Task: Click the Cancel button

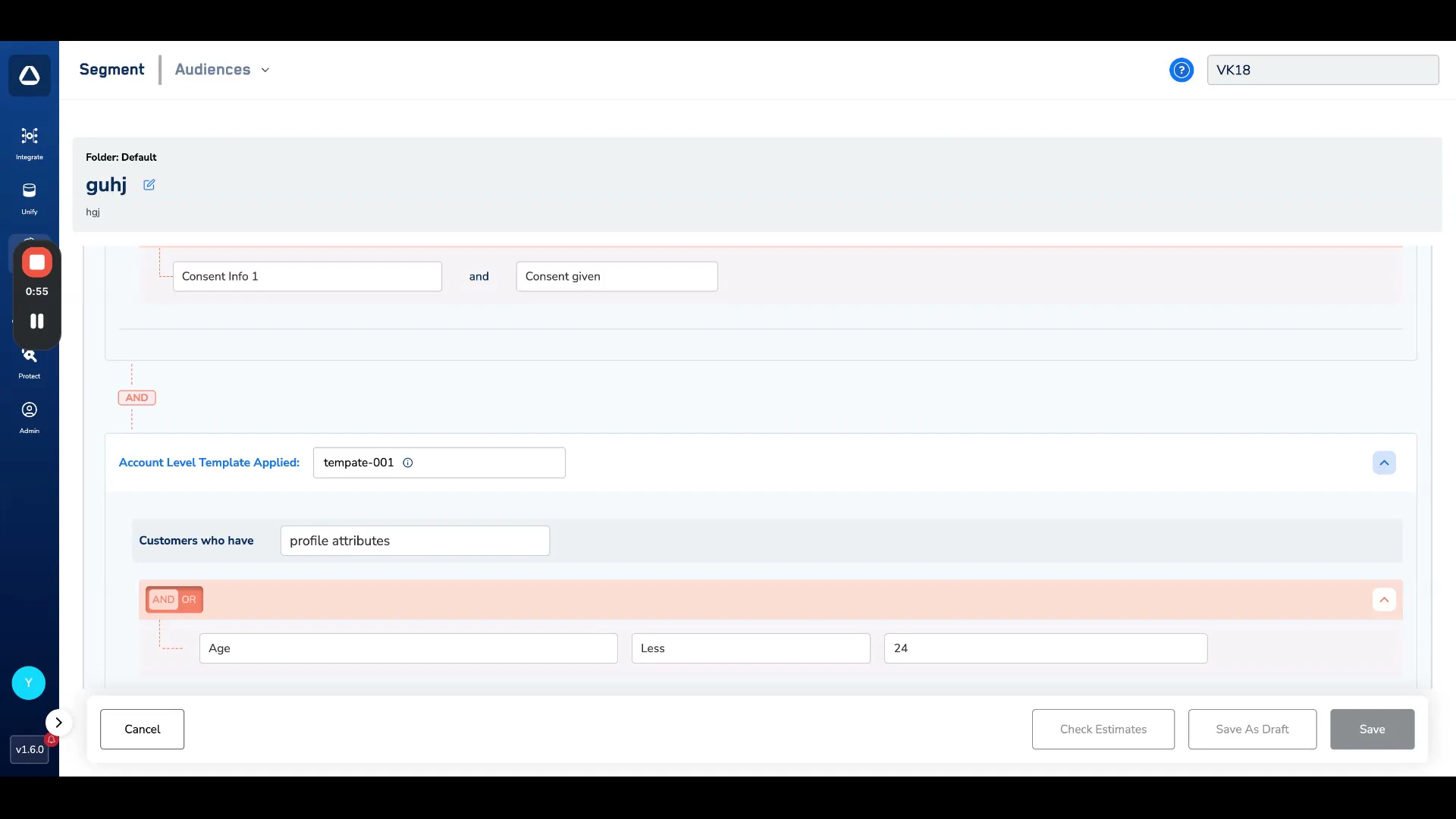Action: 142,730
